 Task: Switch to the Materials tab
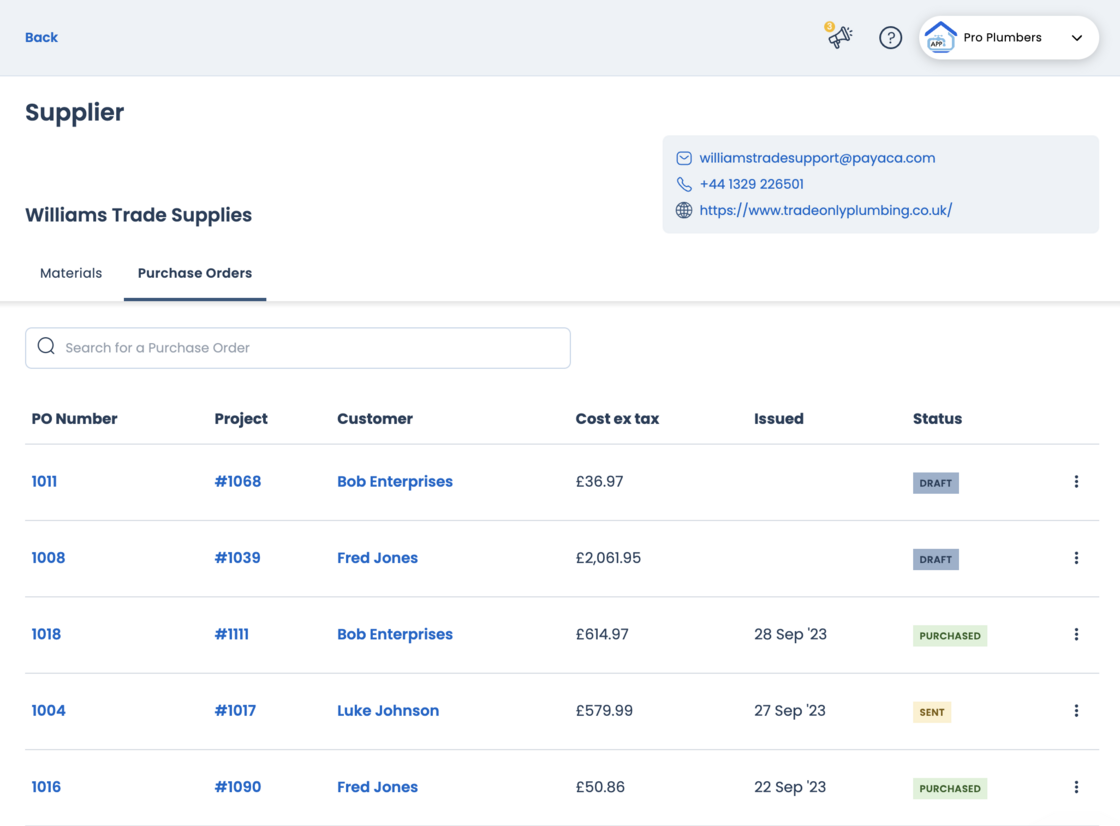pyautogui.click(x=71, y=273)
